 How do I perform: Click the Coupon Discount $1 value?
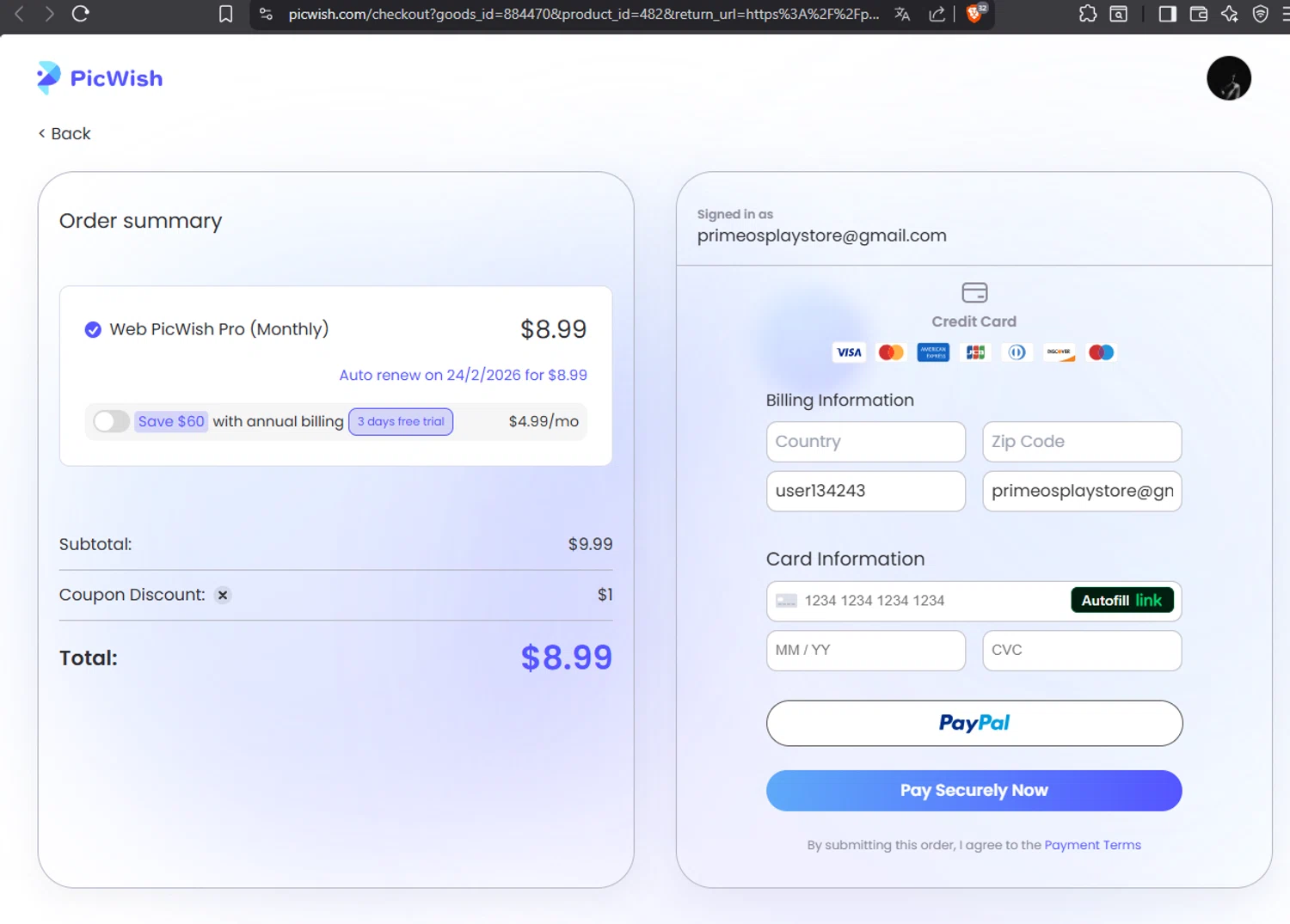[x=605, y=595]
